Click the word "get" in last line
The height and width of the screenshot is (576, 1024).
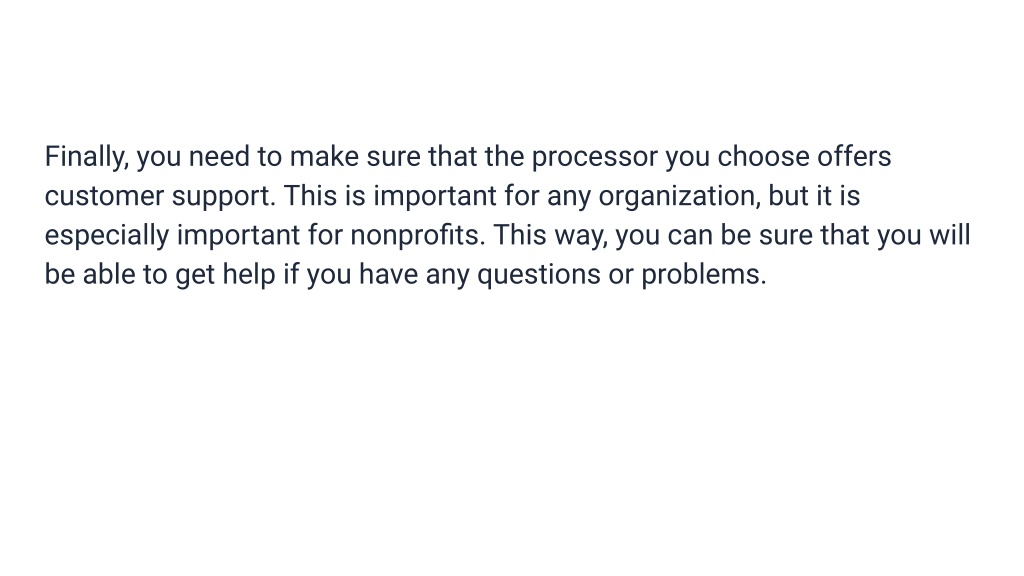click(195, 275)
